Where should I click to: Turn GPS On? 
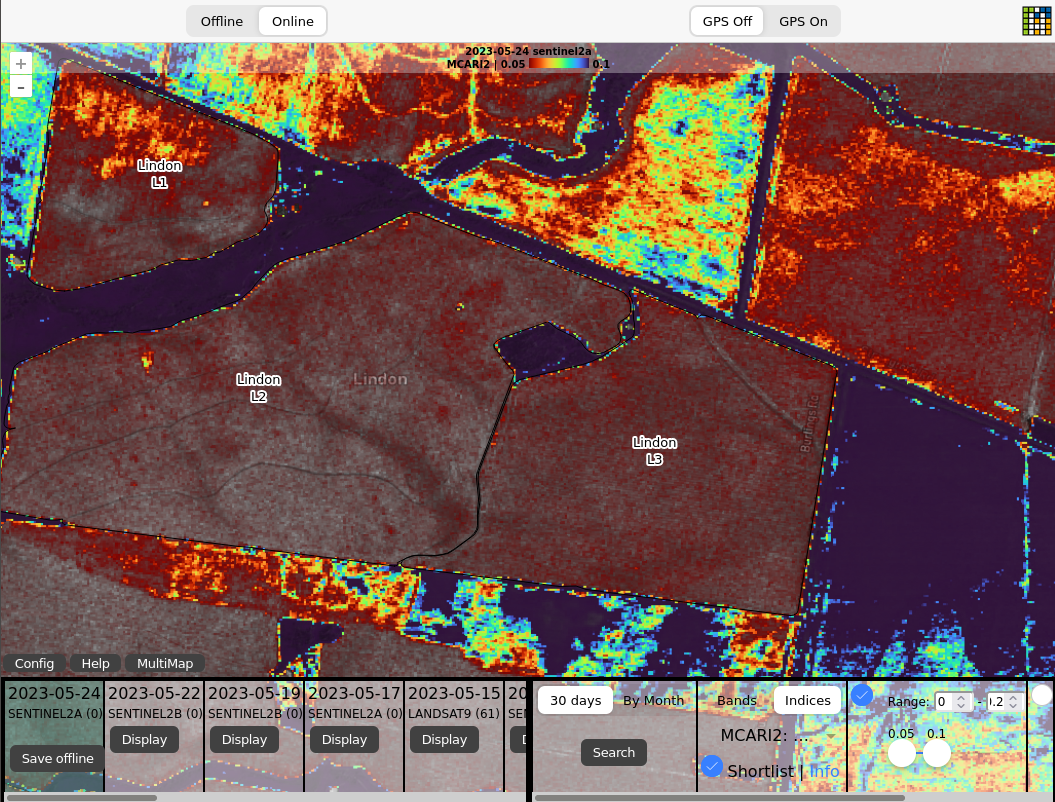[x=803, y=22]
